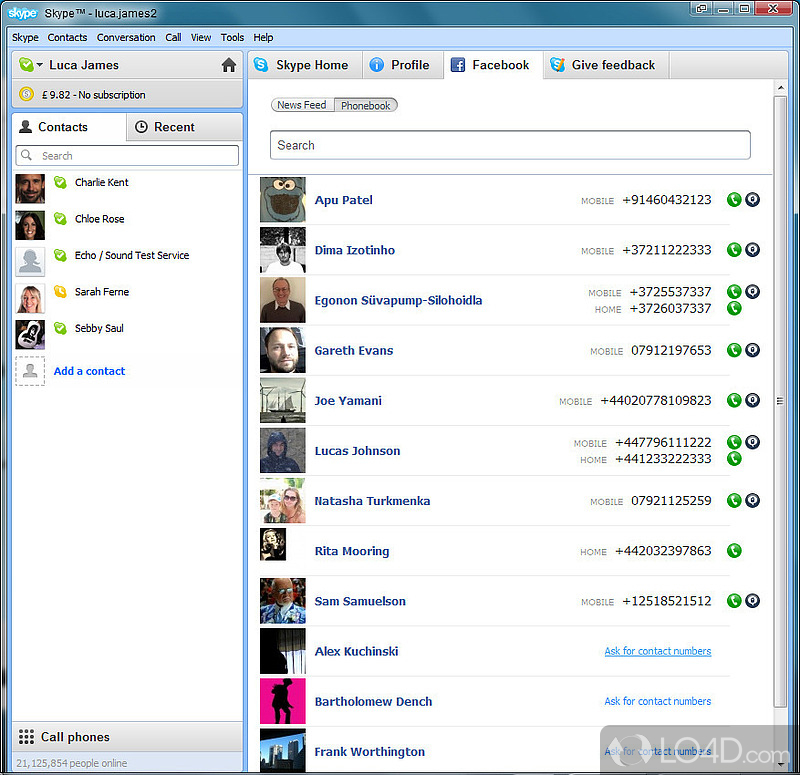
Task: Call Gareth Evans' mobile number
Action: click(x=734, y=350)
